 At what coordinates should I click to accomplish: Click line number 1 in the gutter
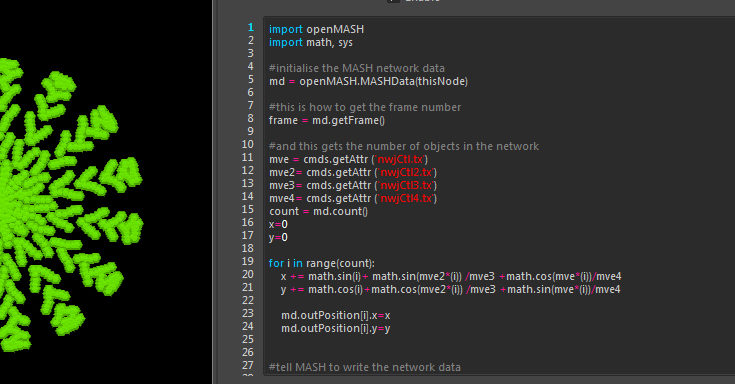[251, 27]
